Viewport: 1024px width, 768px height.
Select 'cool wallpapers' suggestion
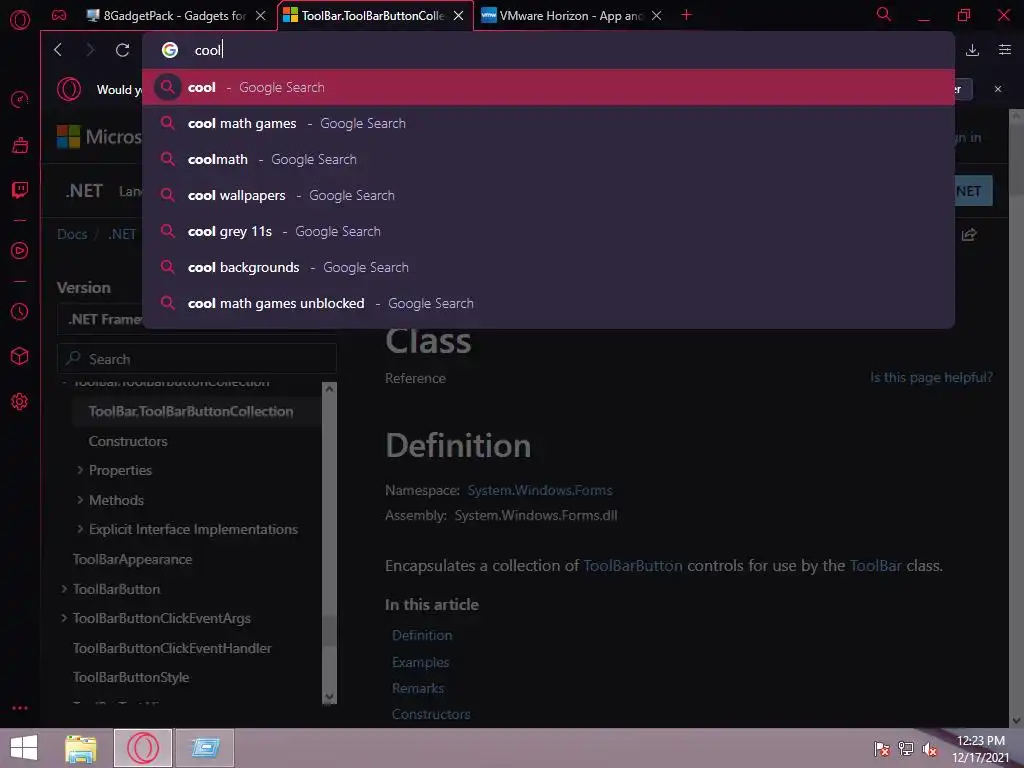[x=549, y=195]
